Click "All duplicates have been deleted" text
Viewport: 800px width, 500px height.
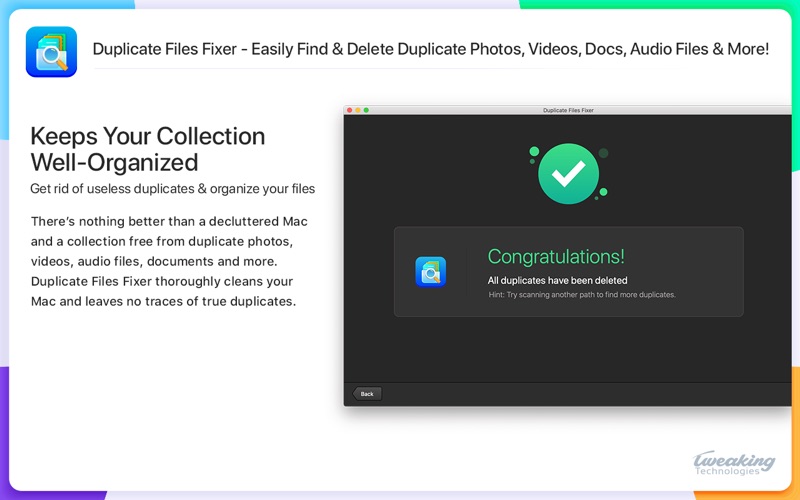[x=557, y=280]
